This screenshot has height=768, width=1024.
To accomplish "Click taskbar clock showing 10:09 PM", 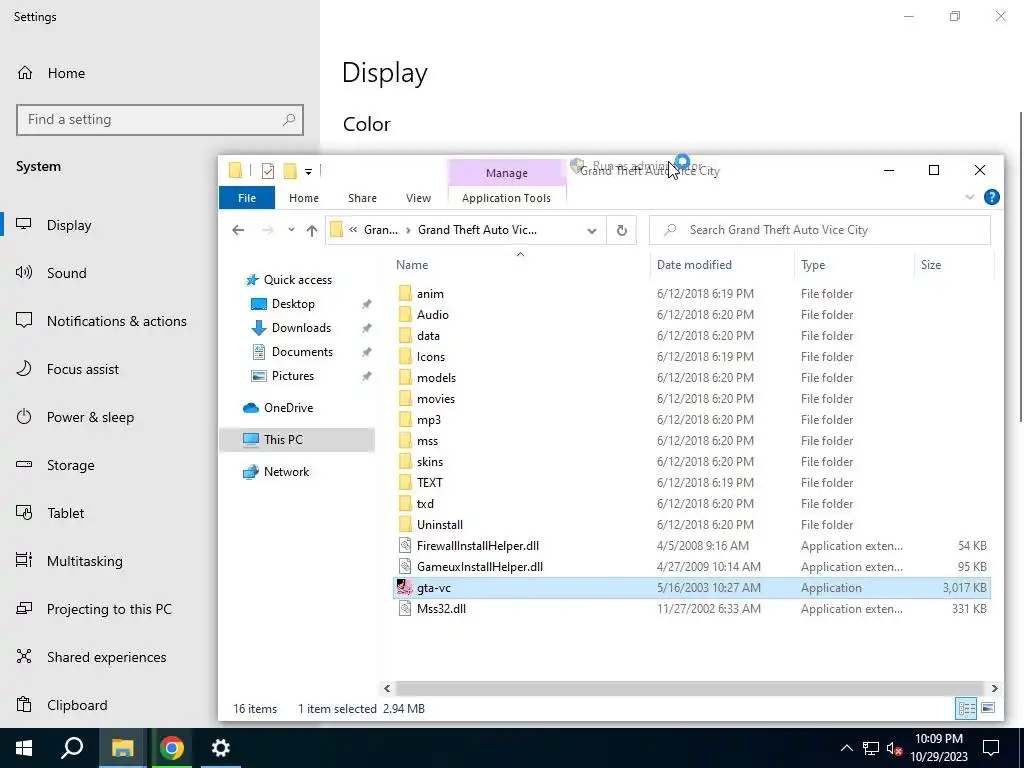I will click(x=938, y=748).
